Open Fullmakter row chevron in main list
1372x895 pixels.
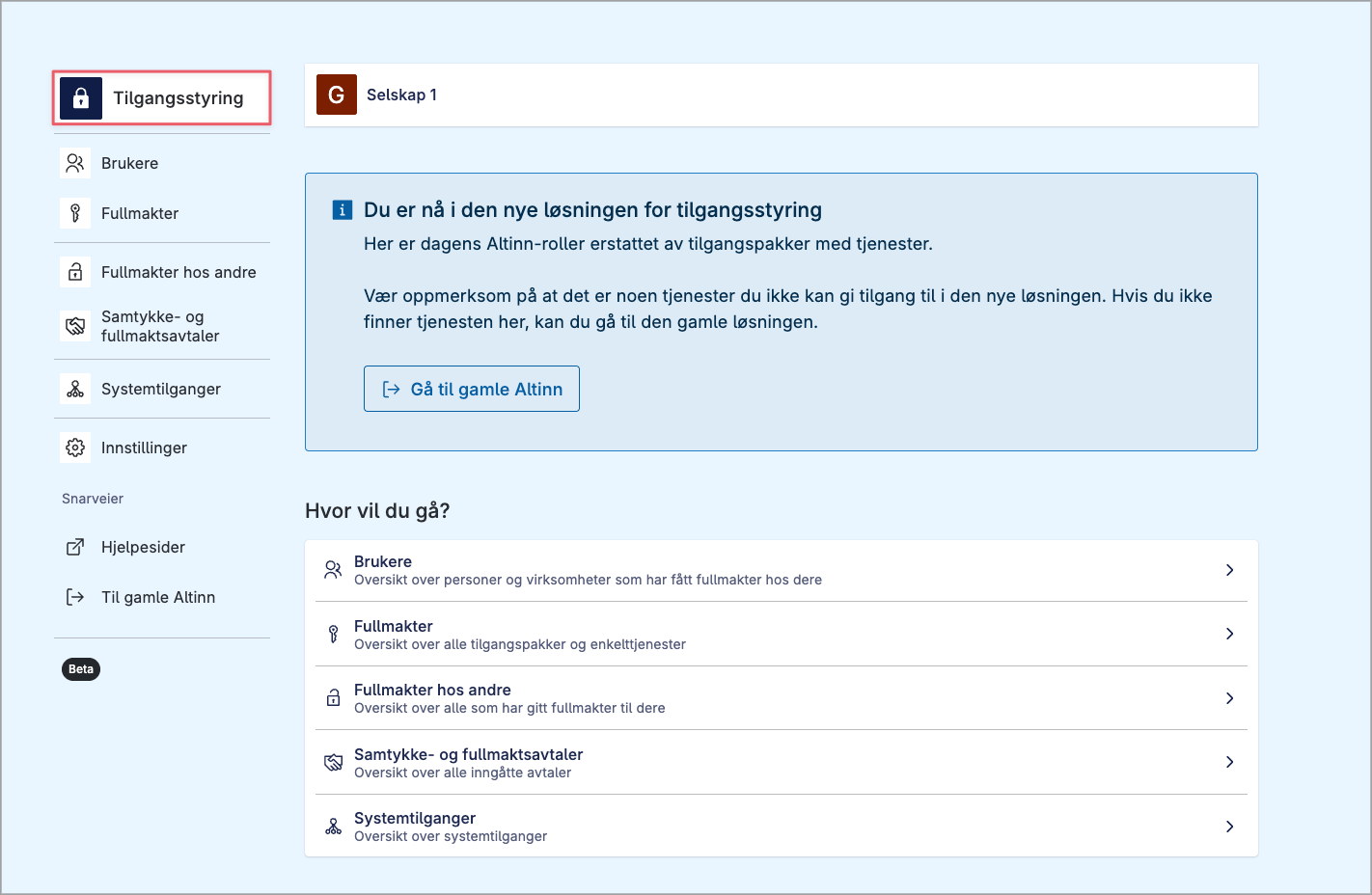[x=1229, y=634]
